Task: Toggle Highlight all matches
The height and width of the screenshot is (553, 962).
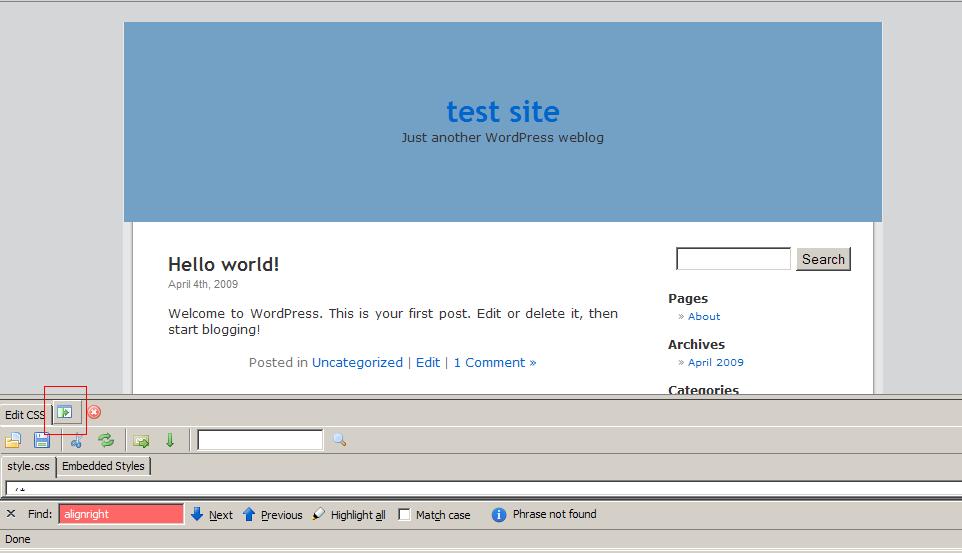Action: click(x=349, y=515)
